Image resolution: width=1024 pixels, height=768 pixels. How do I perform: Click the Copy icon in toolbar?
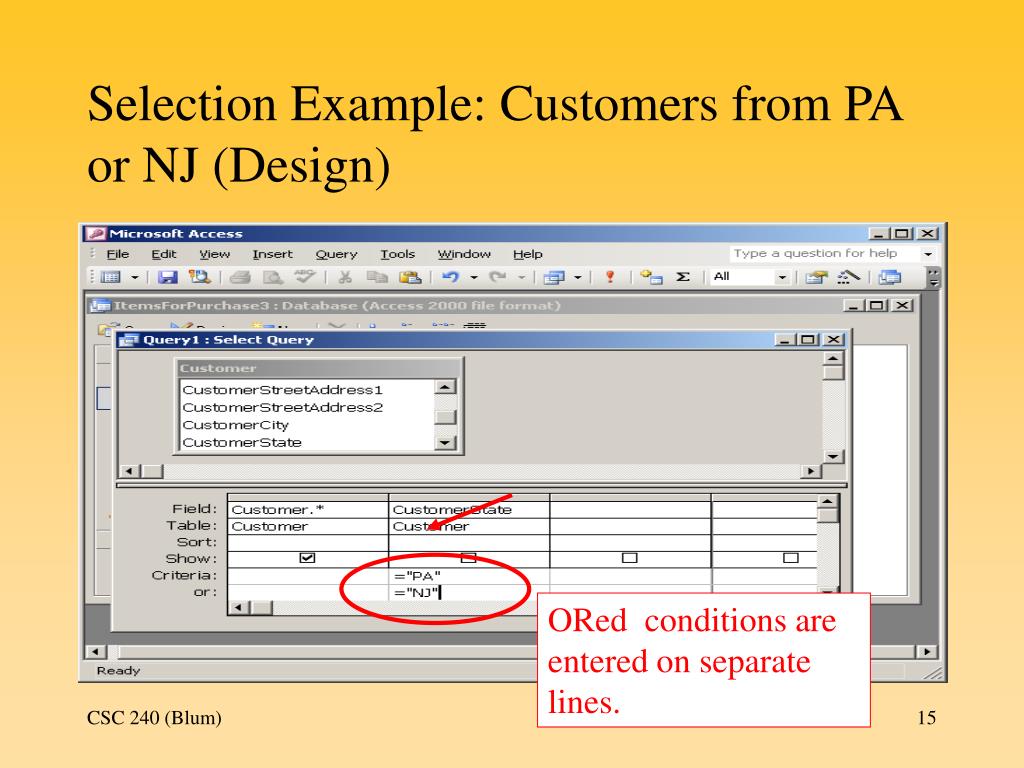pos(377,278)
